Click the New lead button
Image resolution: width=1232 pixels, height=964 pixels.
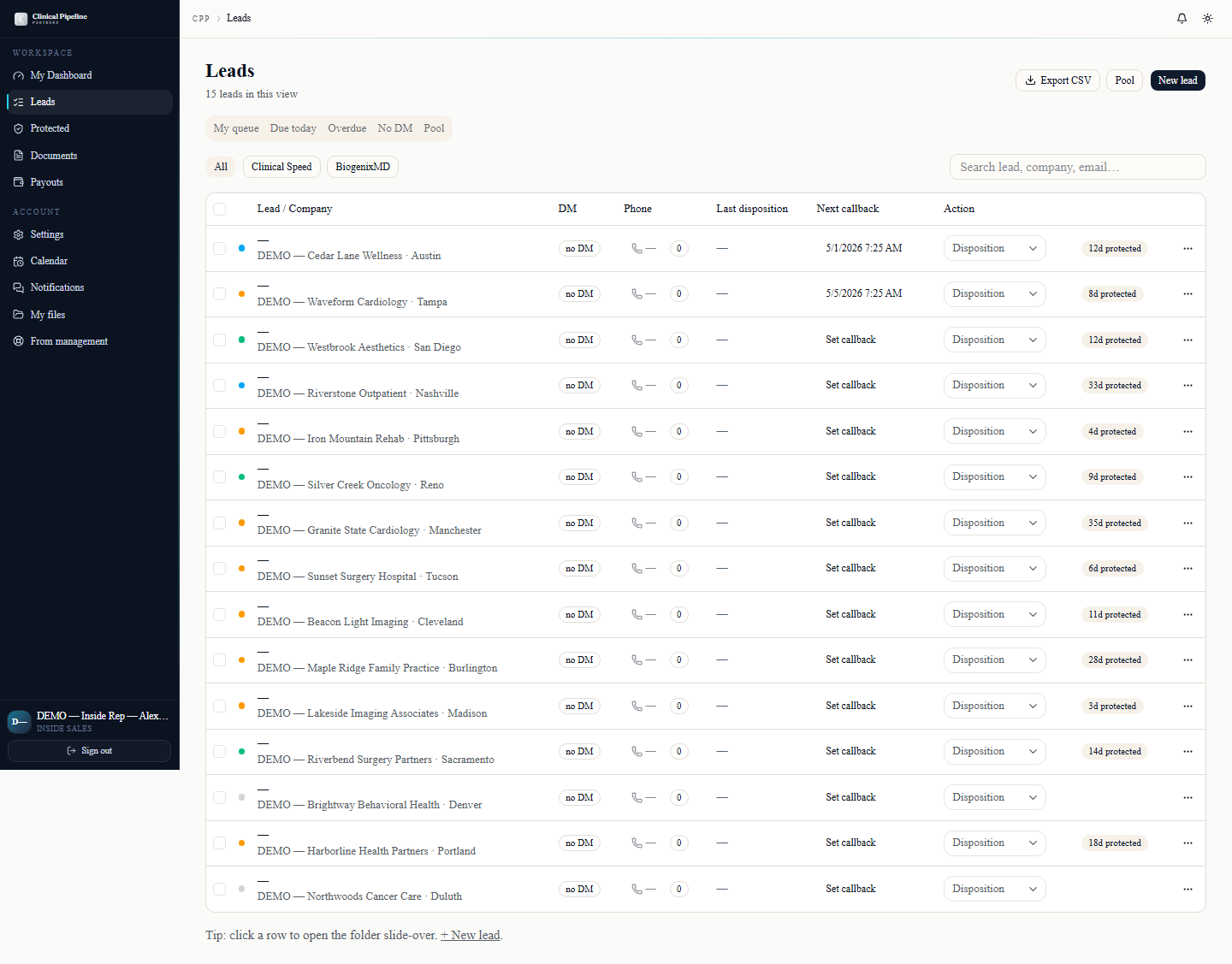[1177, 80]
